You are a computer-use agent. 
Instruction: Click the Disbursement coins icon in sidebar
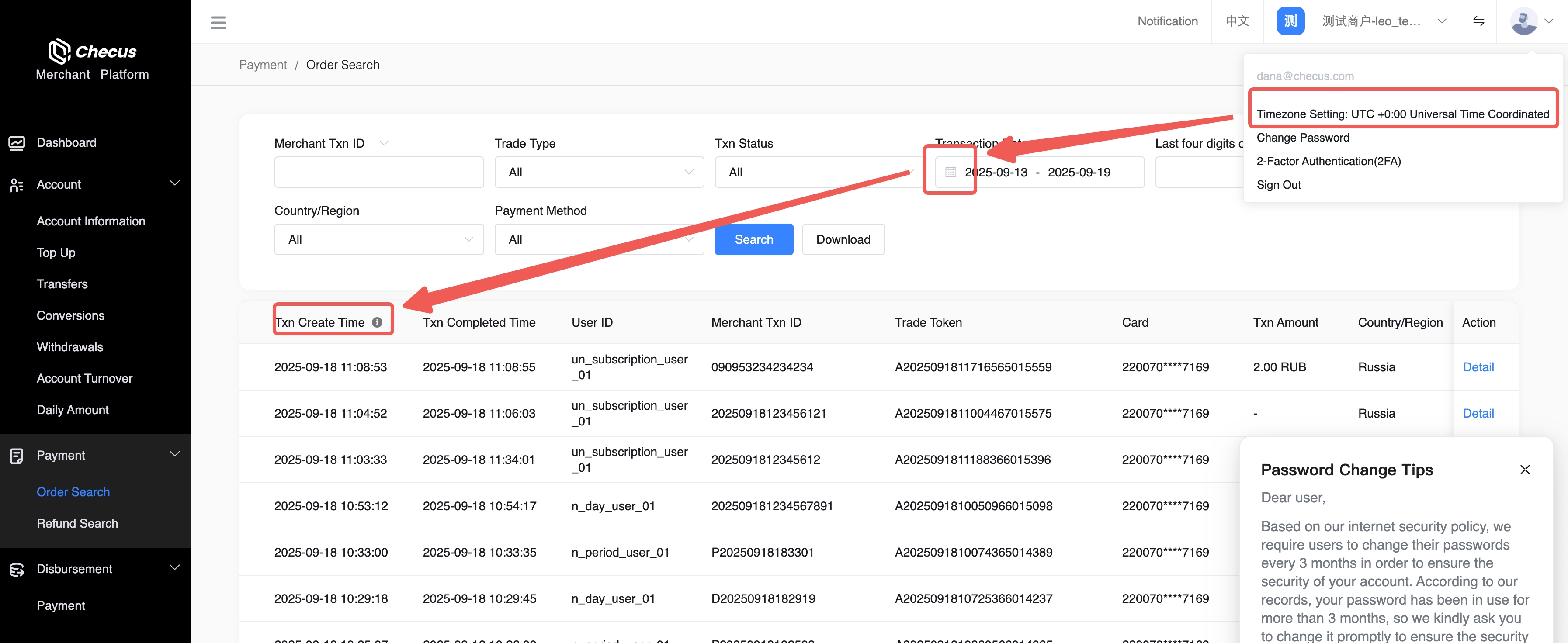coord(17,569)
